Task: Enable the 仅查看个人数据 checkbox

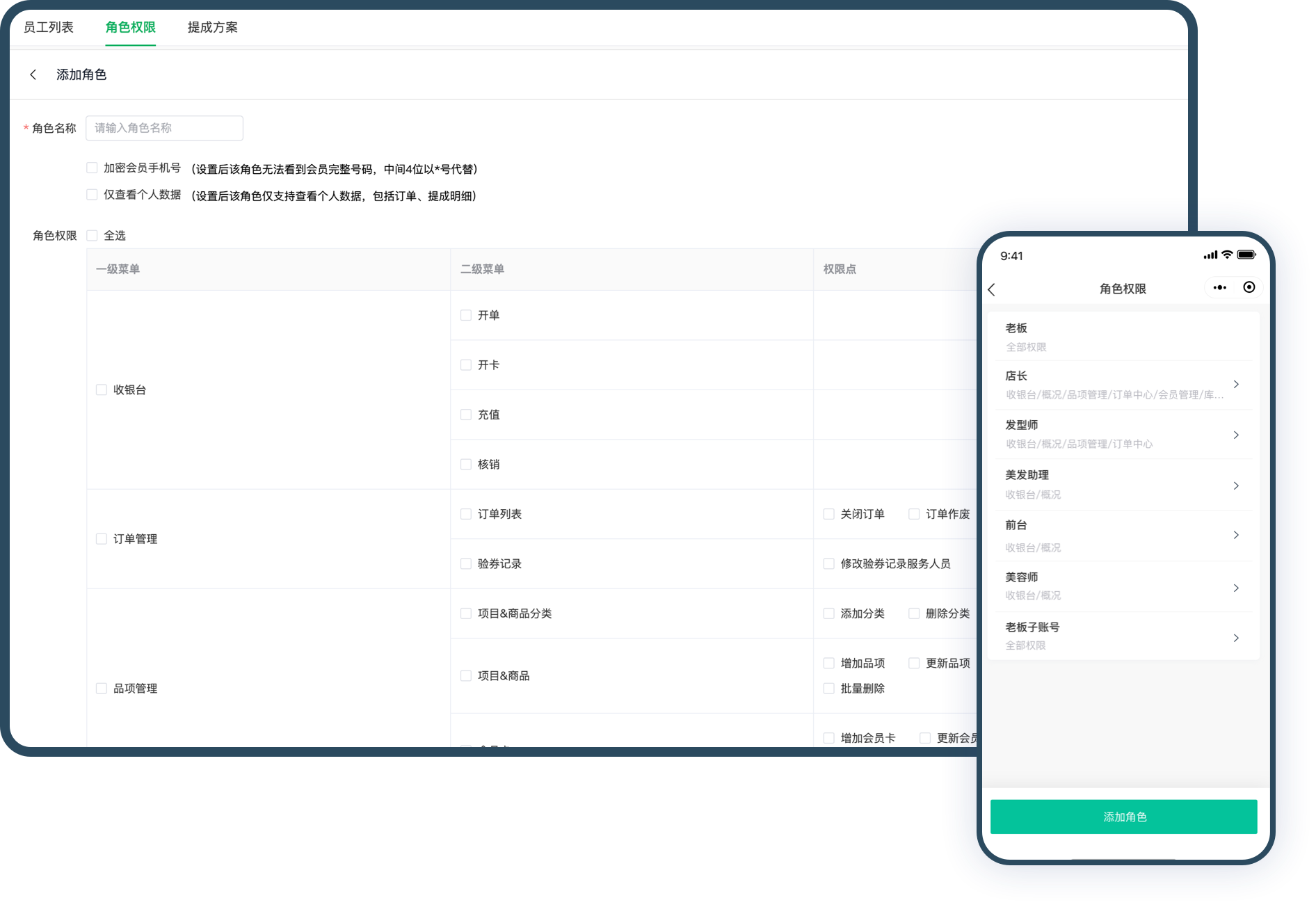Action: [x=92, y=195]
